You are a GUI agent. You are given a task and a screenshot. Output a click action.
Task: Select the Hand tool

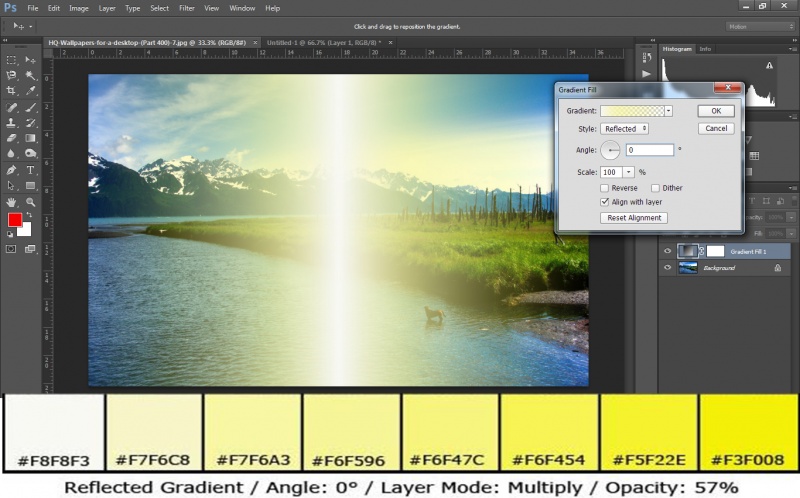[x=12, y=202]
